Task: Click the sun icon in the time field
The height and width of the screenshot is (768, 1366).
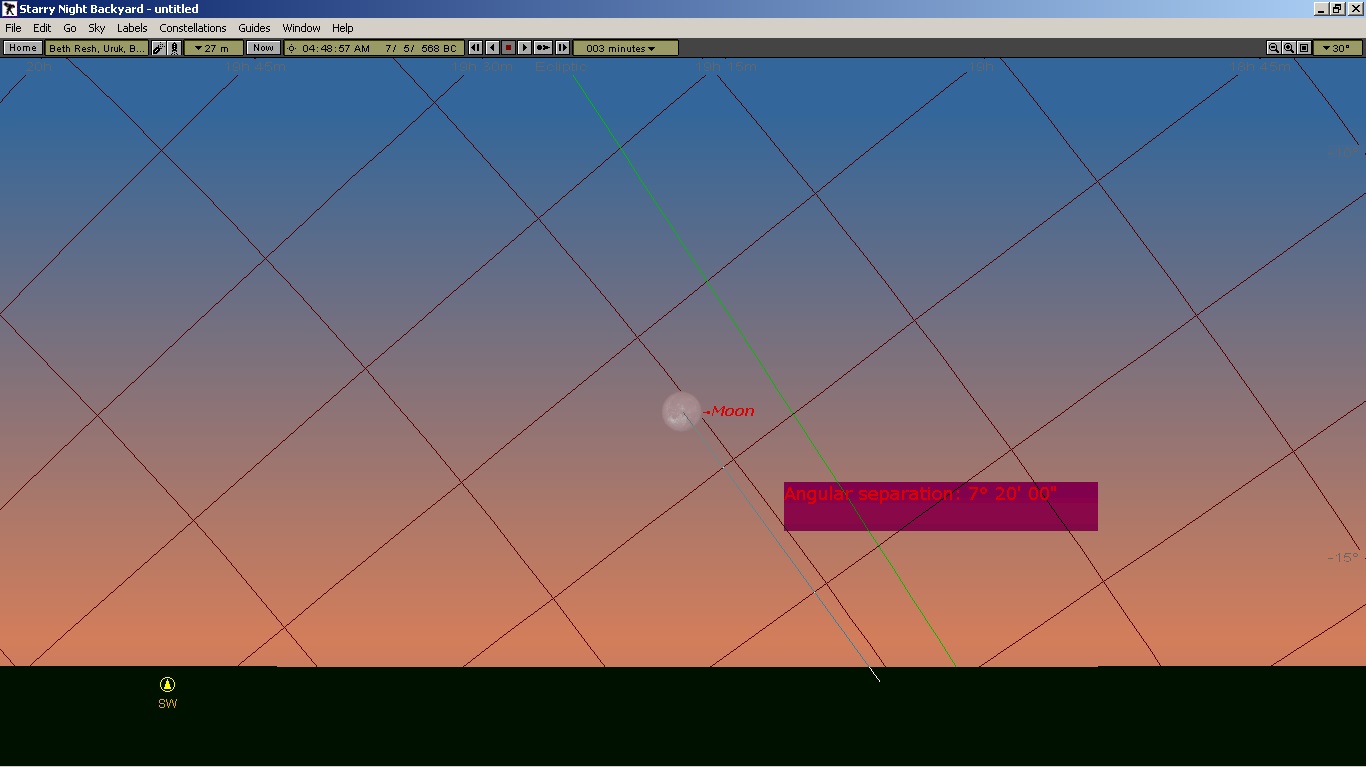Action: pyautogui.click(x=292, y=48)
